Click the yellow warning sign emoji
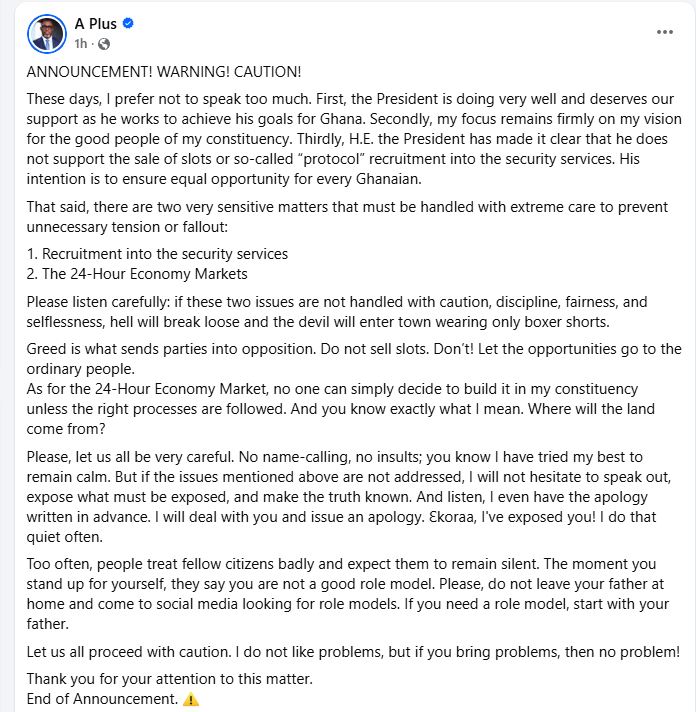Image resolution: width=696 pixels, height=712 pixels. click(x=191, y=700)
